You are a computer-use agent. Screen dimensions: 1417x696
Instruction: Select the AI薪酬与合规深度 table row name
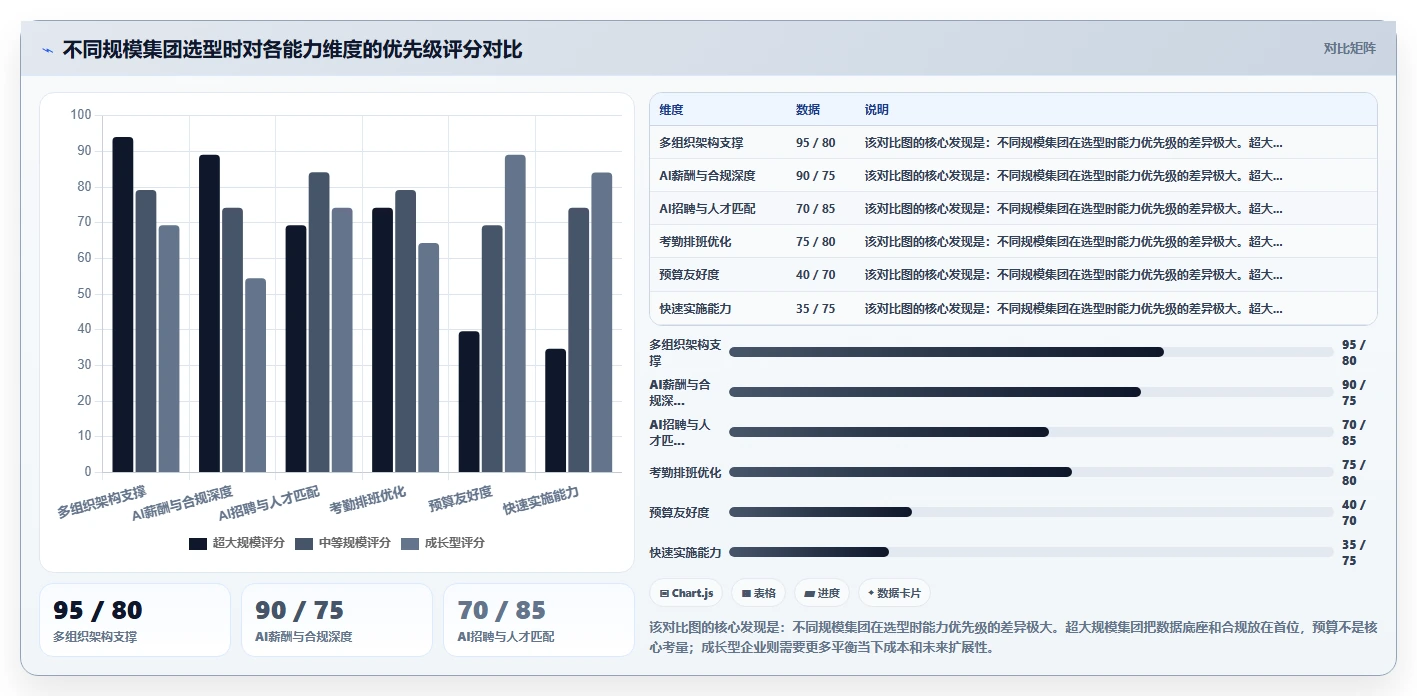[x=707, y=176]
